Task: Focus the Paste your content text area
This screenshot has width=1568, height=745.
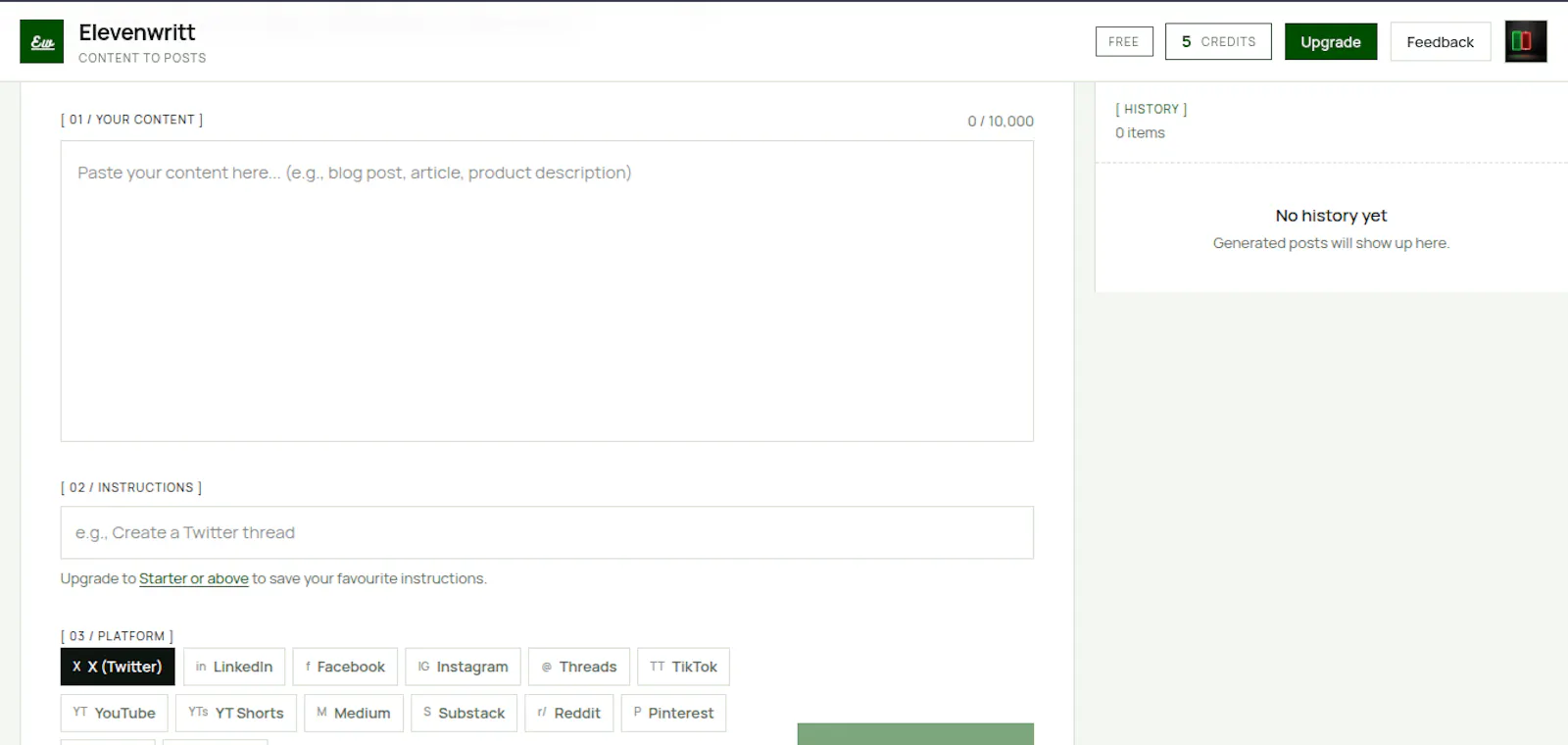Action: [547, 291]
